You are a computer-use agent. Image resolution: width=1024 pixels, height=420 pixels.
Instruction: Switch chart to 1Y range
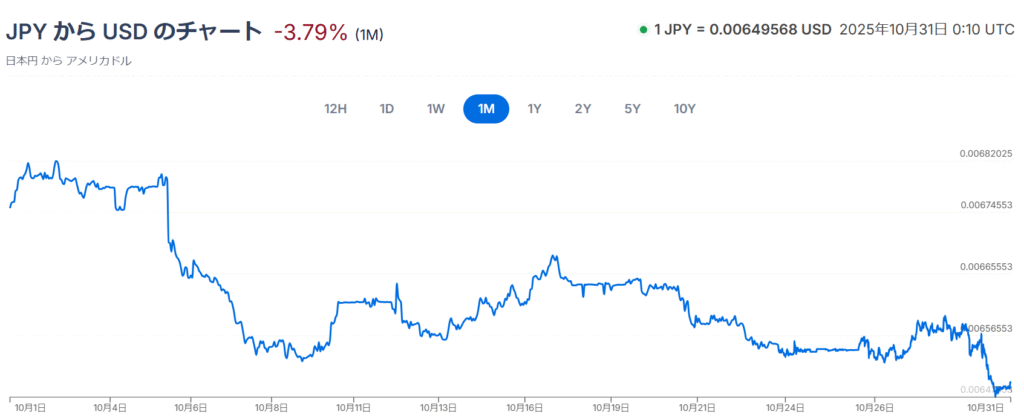coord(535,109)
